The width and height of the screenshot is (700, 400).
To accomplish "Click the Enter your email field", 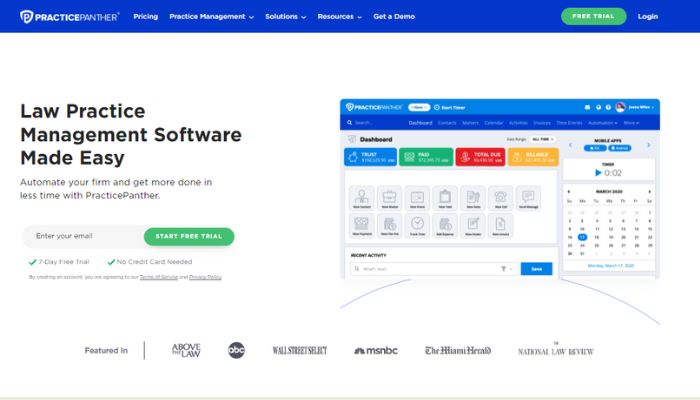I will (x=83, y=236).
